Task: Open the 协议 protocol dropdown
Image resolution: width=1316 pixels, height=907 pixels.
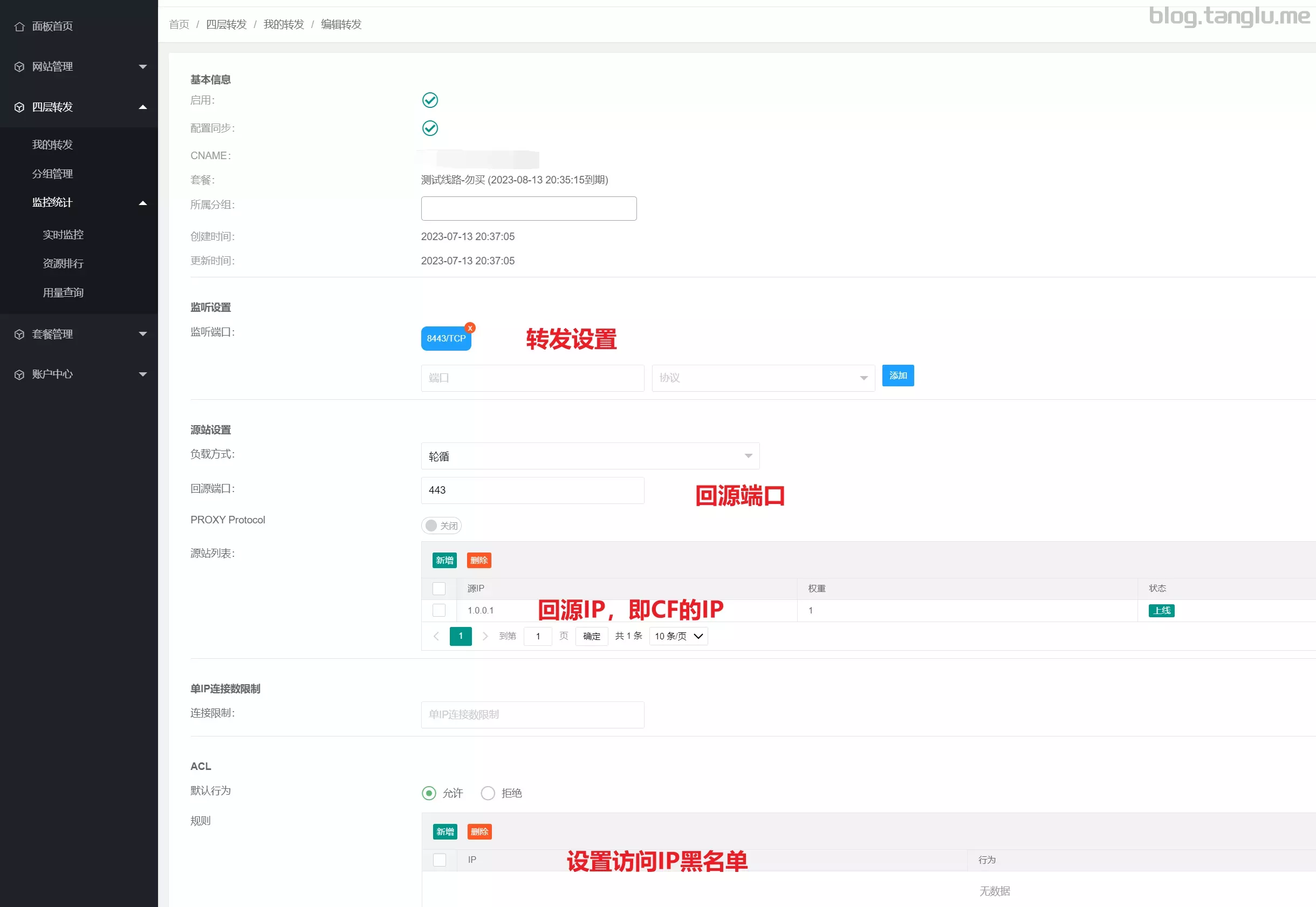Action: pyautogui.click(x=763, y=378)
